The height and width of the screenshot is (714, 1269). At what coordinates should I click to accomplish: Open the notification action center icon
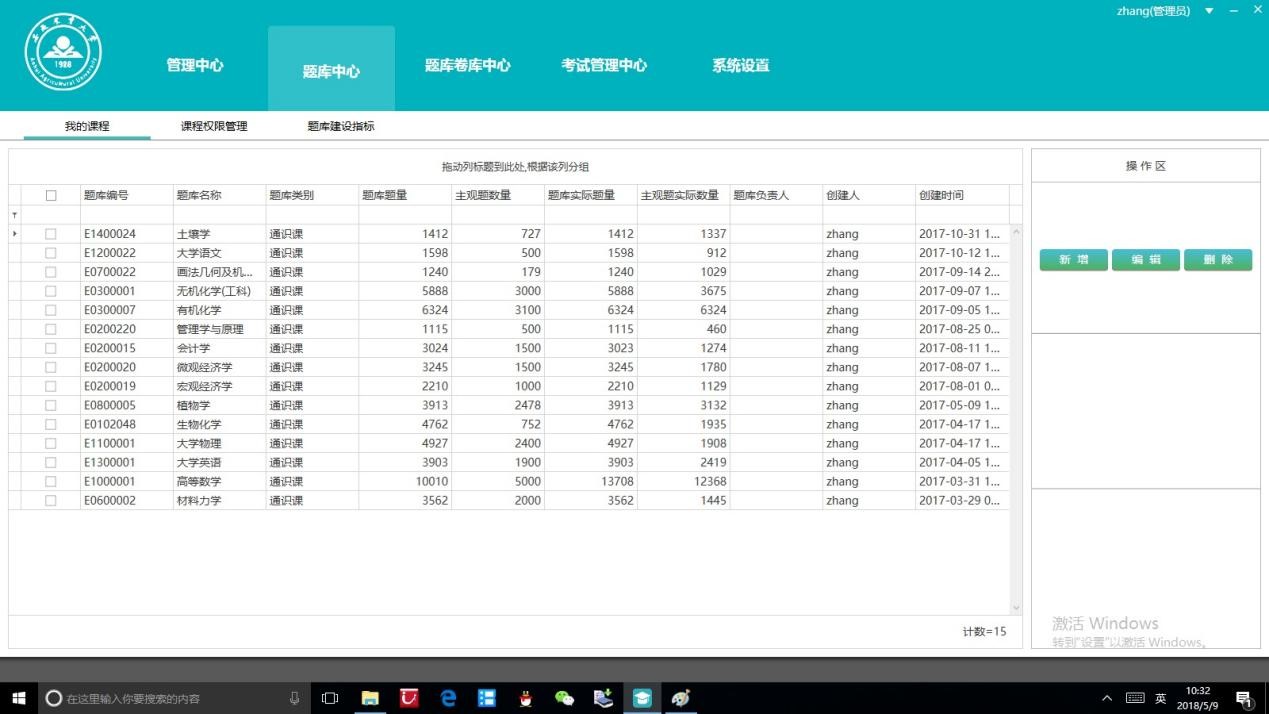pos(1244,699)
